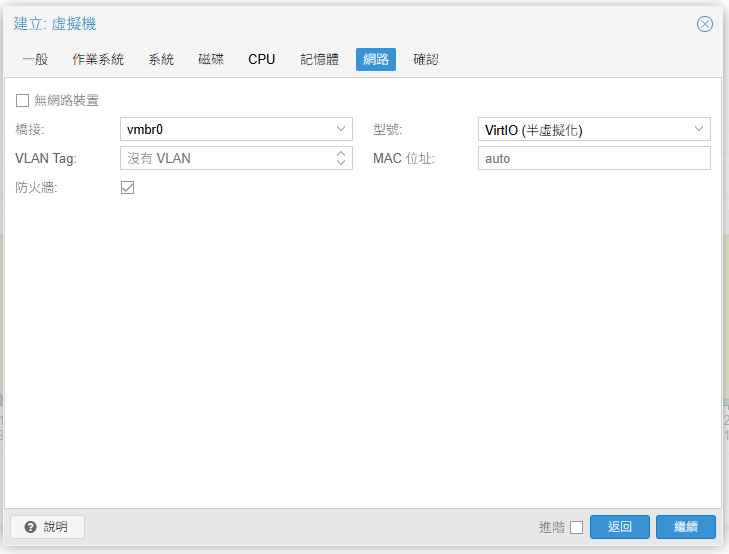This screenshot has height=554, width=729.
Task: Open the 型號 VirtIO model dropdown
Action: (x=699, y=129)
